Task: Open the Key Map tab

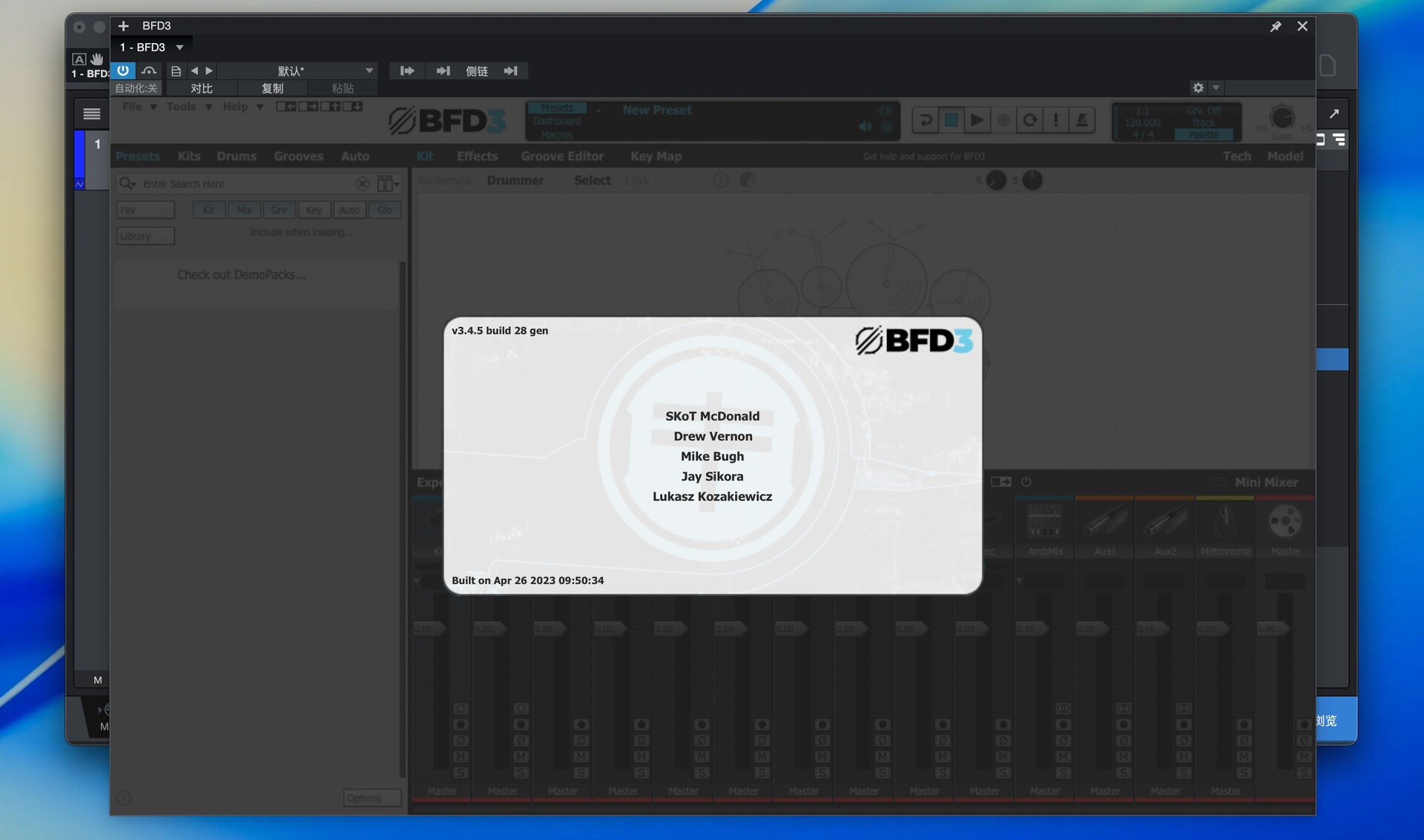Action: click(656, 156)
